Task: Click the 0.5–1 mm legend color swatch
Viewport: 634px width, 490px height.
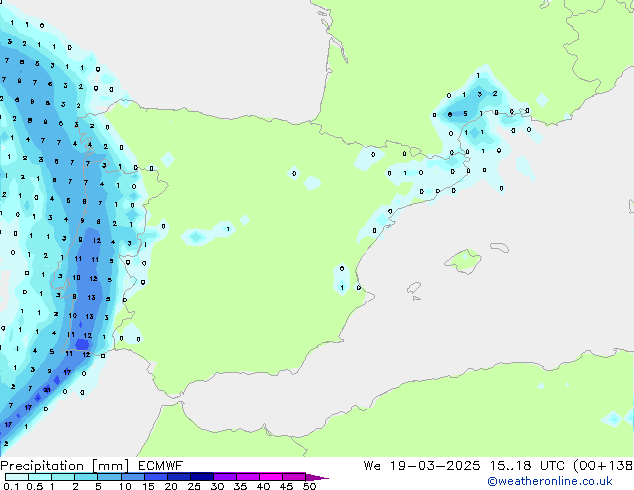Action: pos(40,477)
